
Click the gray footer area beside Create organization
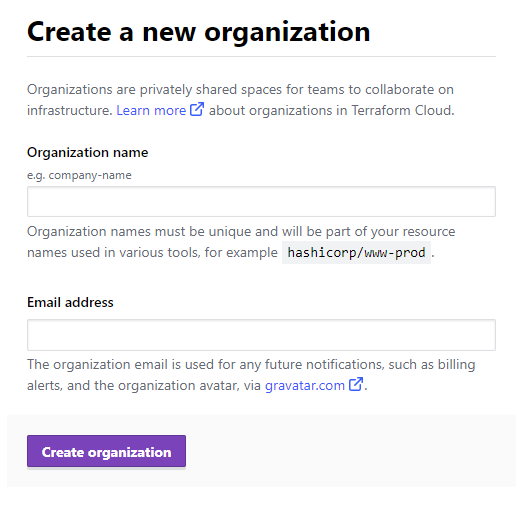(x=349, y=451)
